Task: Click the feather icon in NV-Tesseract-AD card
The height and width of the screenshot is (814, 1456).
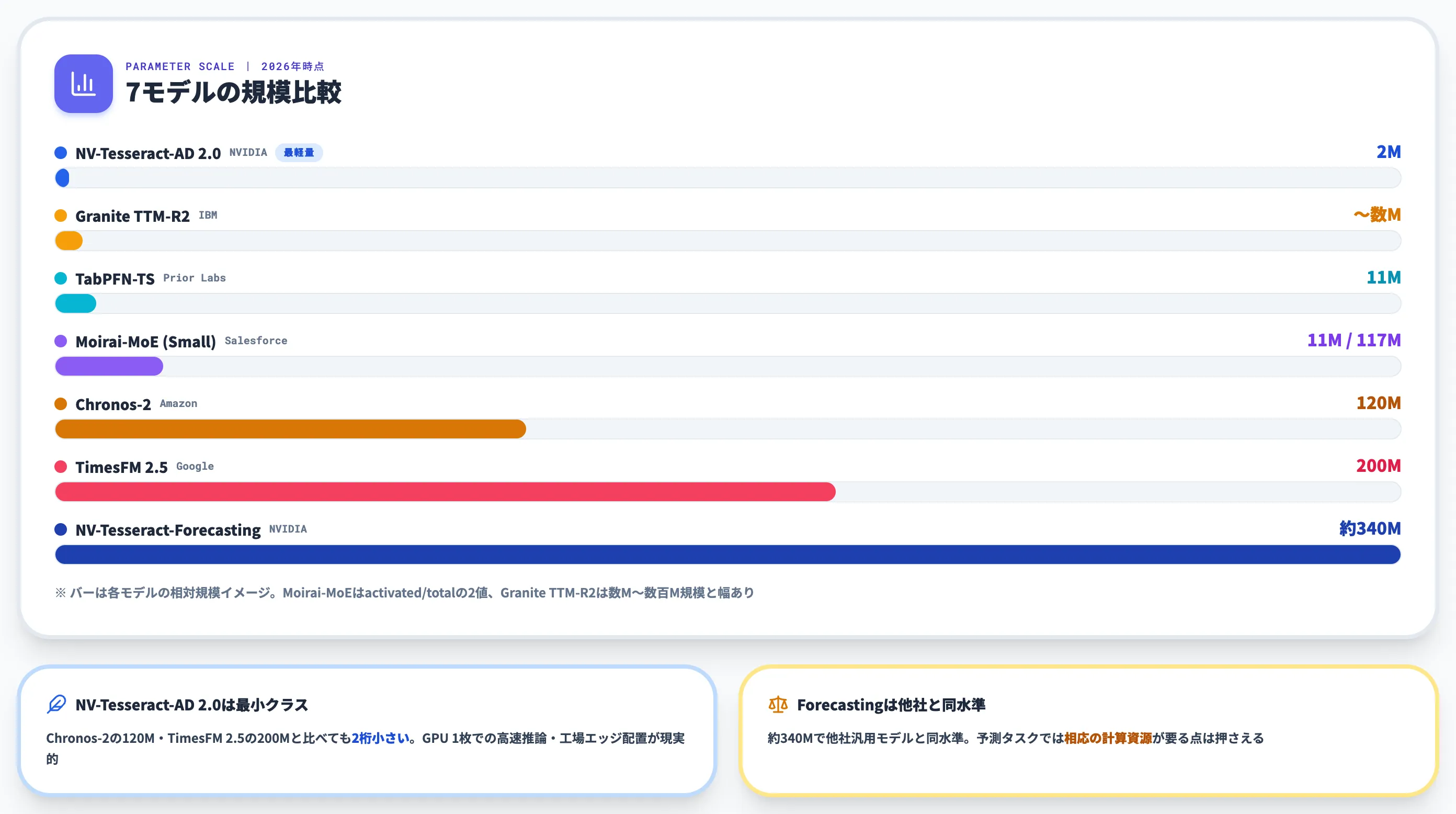Action: [x=56, y=704]
